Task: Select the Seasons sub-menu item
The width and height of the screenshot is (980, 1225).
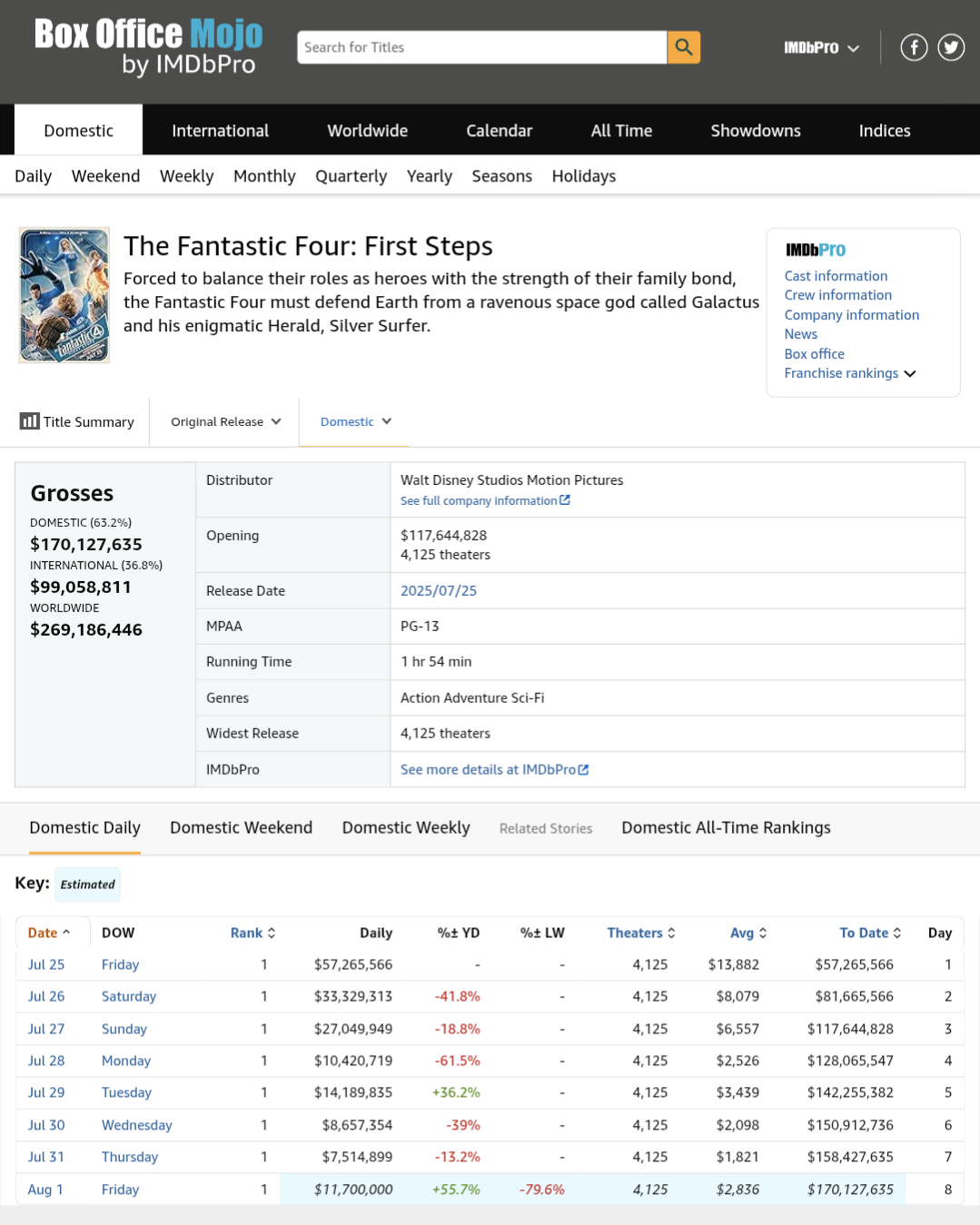Action: [502, 176]
